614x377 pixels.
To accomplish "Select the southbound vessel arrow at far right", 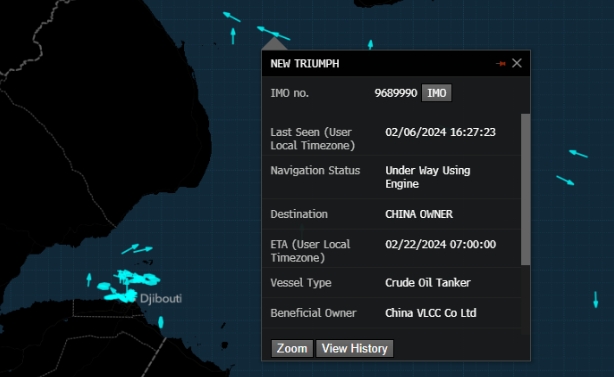I will pos(596,299).
